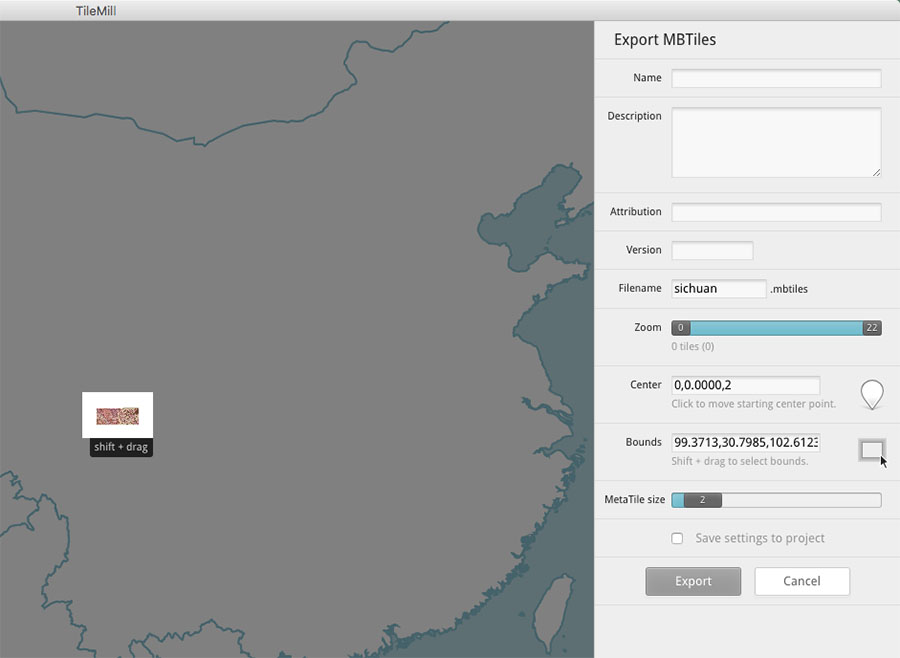
Task: Click the Version input field
Action: (x=712, y=250)
